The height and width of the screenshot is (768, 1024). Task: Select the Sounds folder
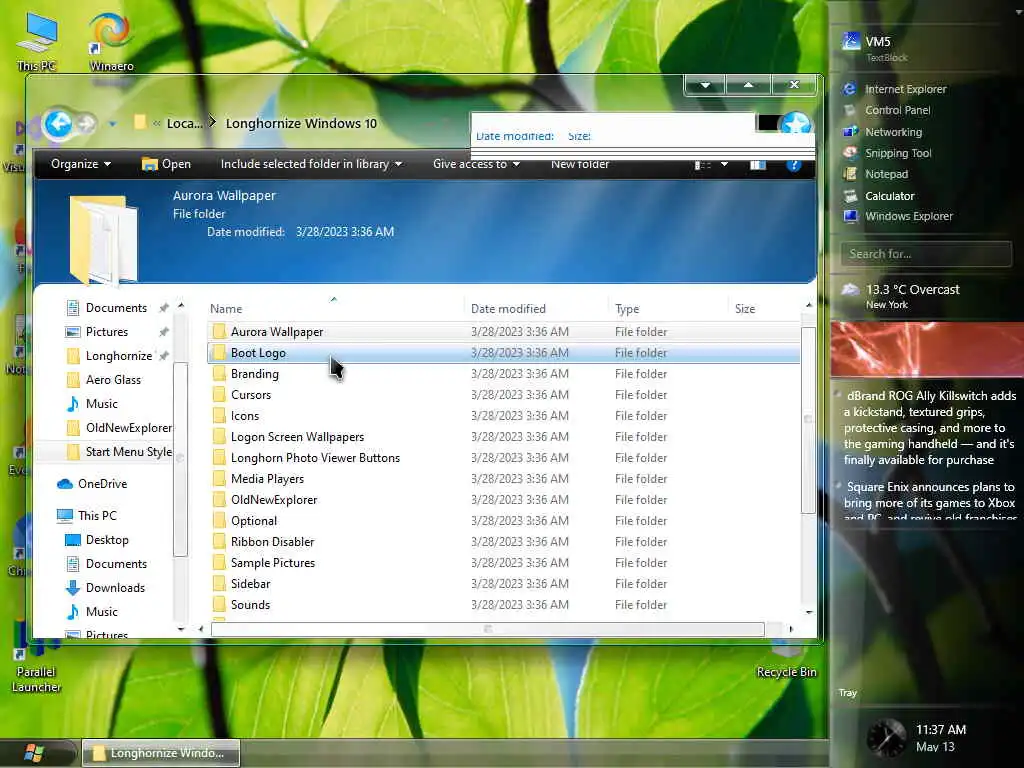(x=504, y=605)
